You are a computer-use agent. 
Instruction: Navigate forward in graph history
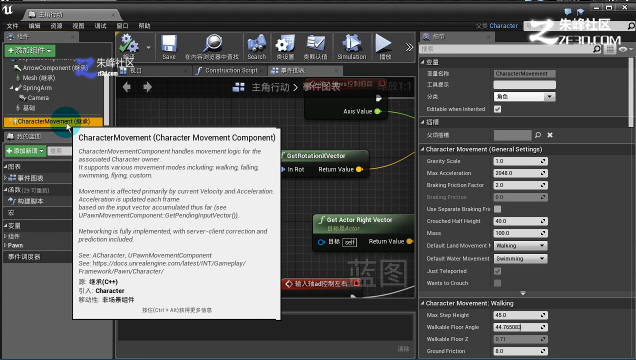[x=147, y=87]
